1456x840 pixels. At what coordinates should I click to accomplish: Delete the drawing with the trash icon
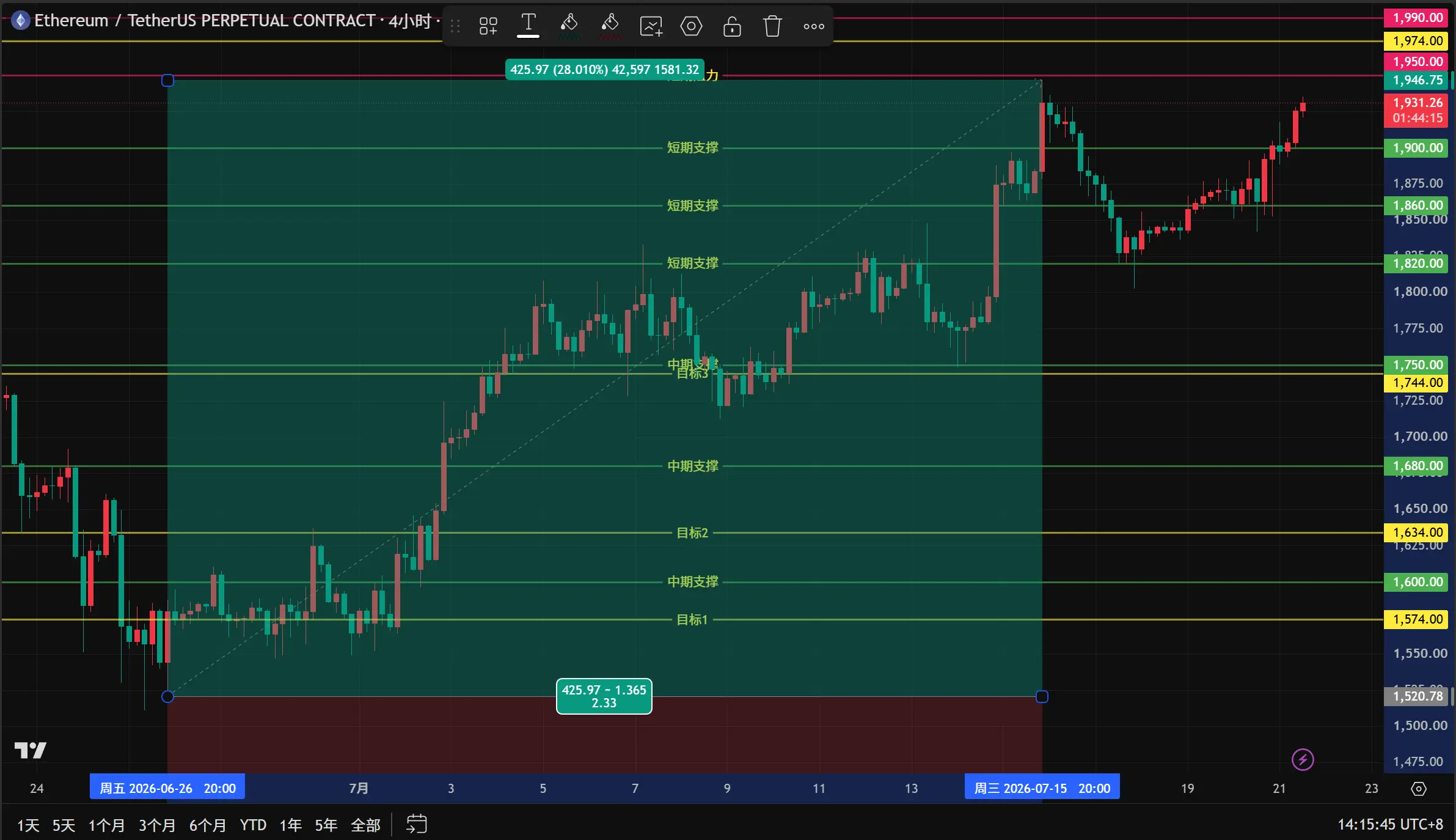(x=772, y=26)
